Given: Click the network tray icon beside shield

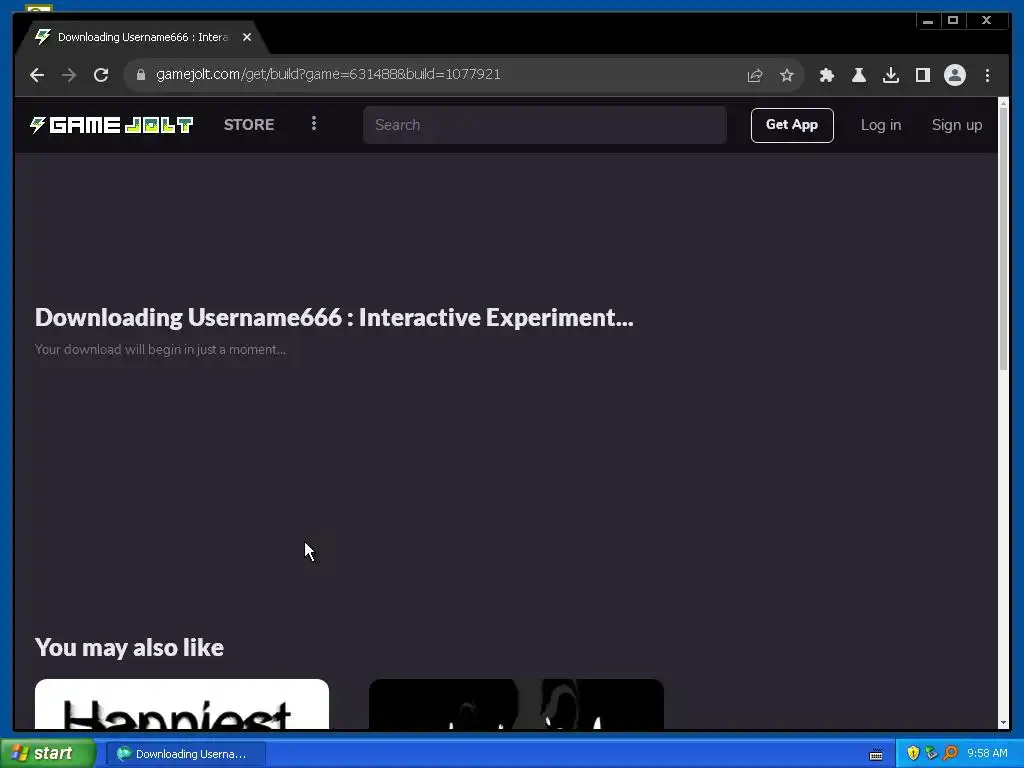Looking at the screenshot, I should click(x=931, y=754).
